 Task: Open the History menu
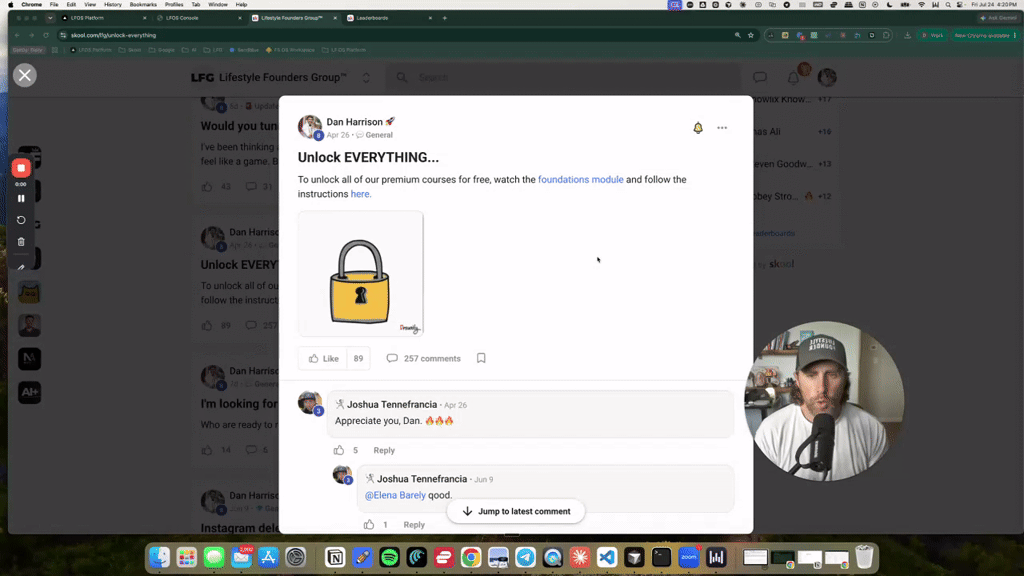112,5
